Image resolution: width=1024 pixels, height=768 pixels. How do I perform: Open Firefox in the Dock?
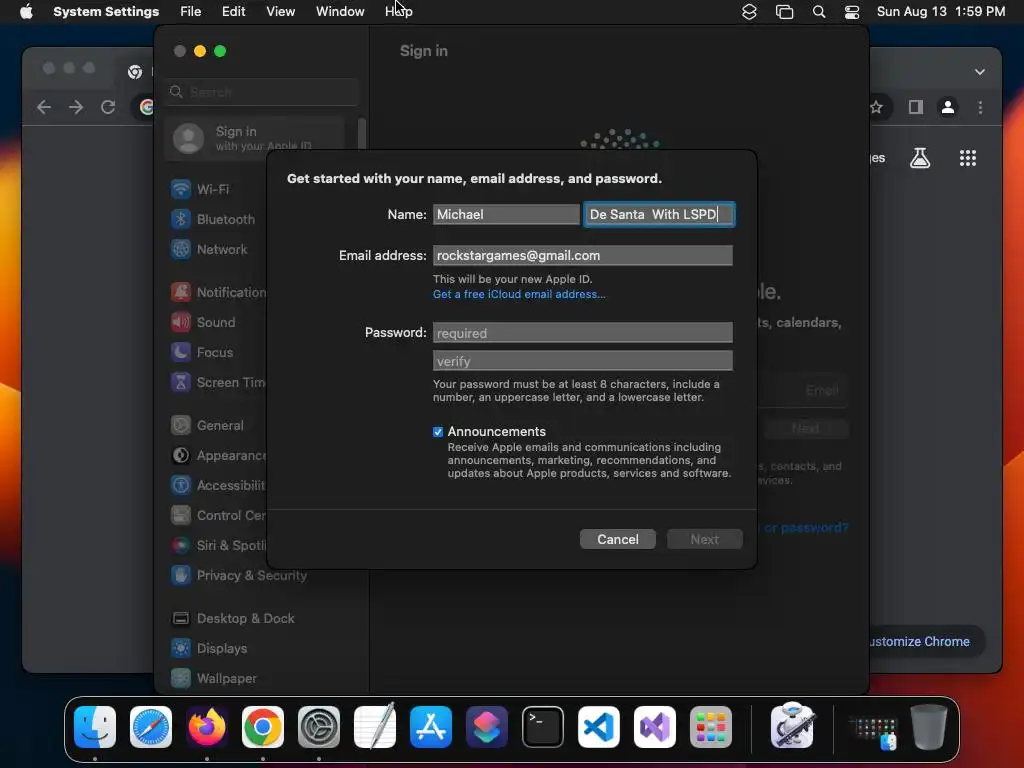coord(207,727)
